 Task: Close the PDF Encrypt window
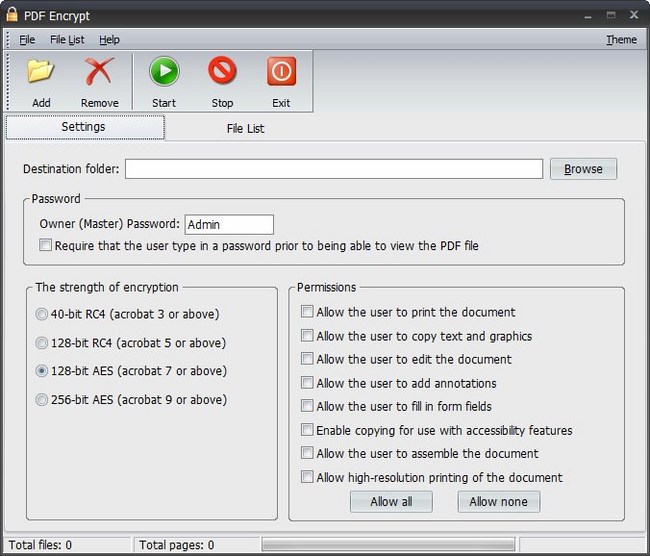(x=634, y=15)
